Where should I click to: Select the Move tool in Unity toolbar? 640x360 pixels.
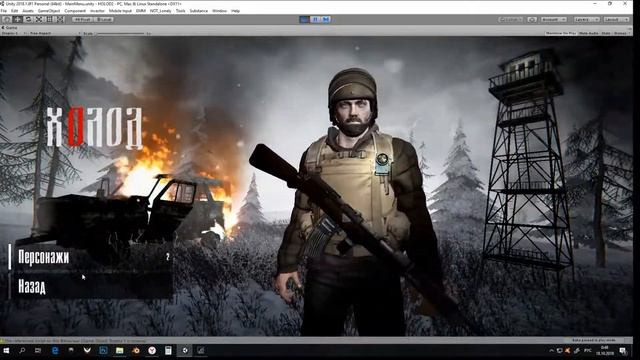click(x=18, y=19)
